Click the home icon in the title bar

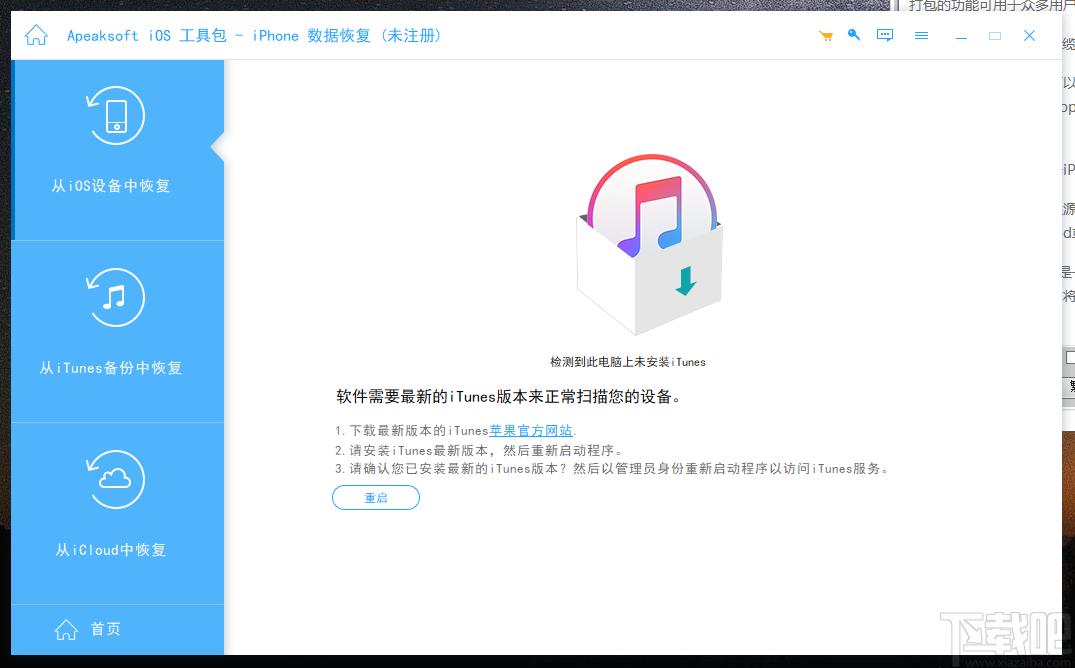click(x=36, y=35)
